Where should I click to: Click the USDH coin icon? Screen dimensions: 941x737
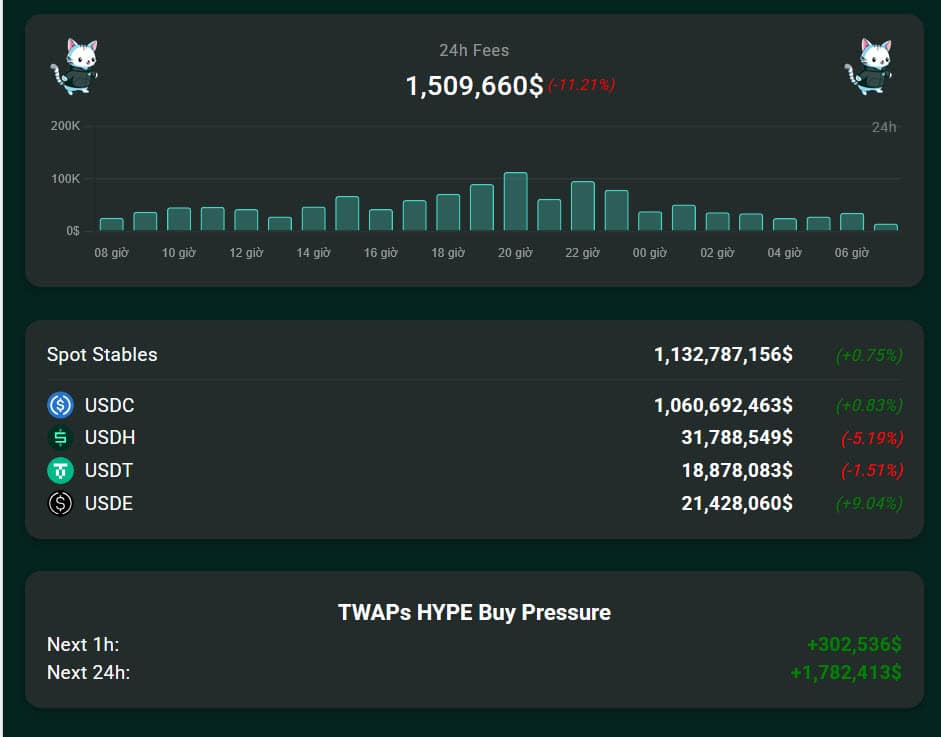coord(61,438)
